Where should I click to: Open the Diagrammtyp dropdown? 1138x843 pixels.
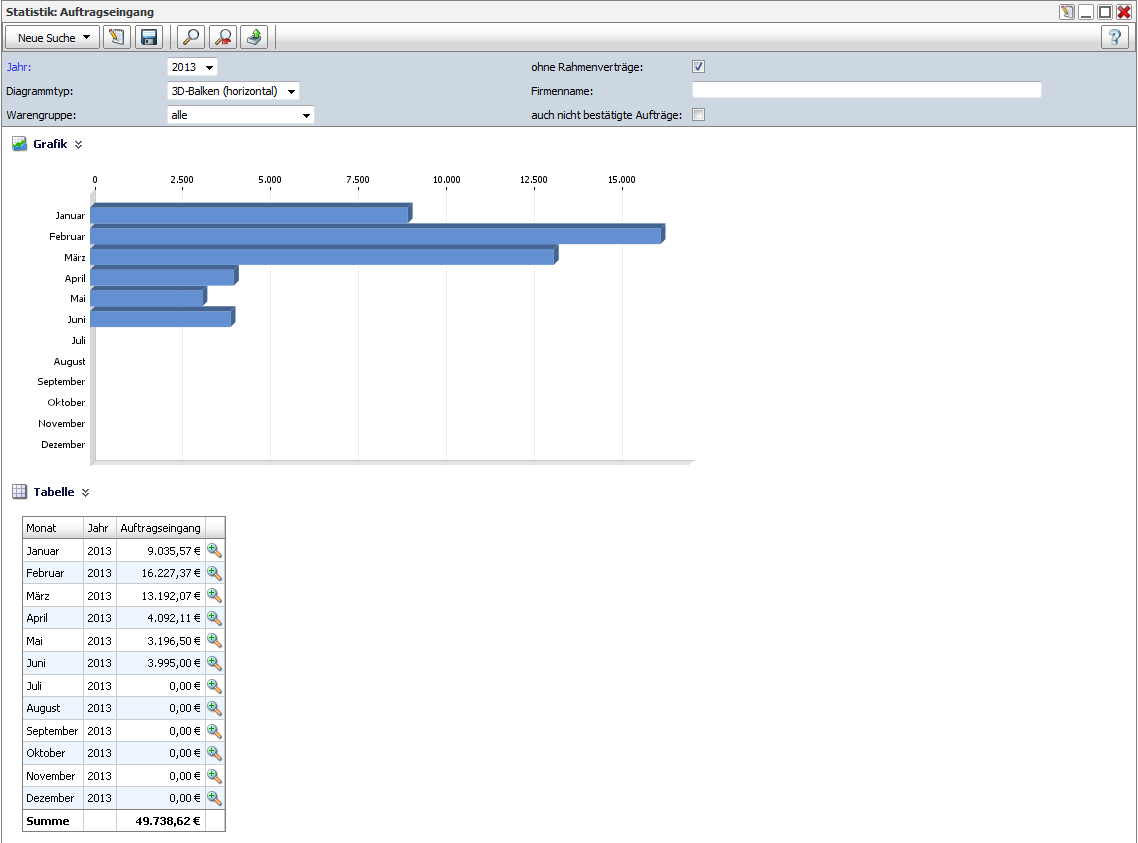point(233,91)
